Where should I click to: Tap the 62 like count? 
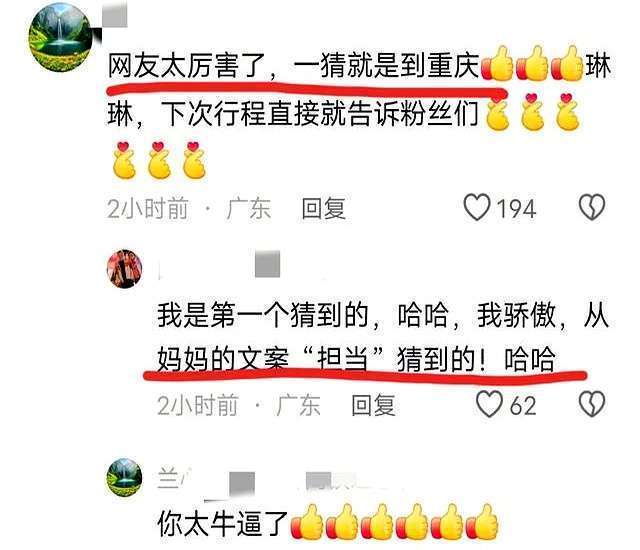523,406
